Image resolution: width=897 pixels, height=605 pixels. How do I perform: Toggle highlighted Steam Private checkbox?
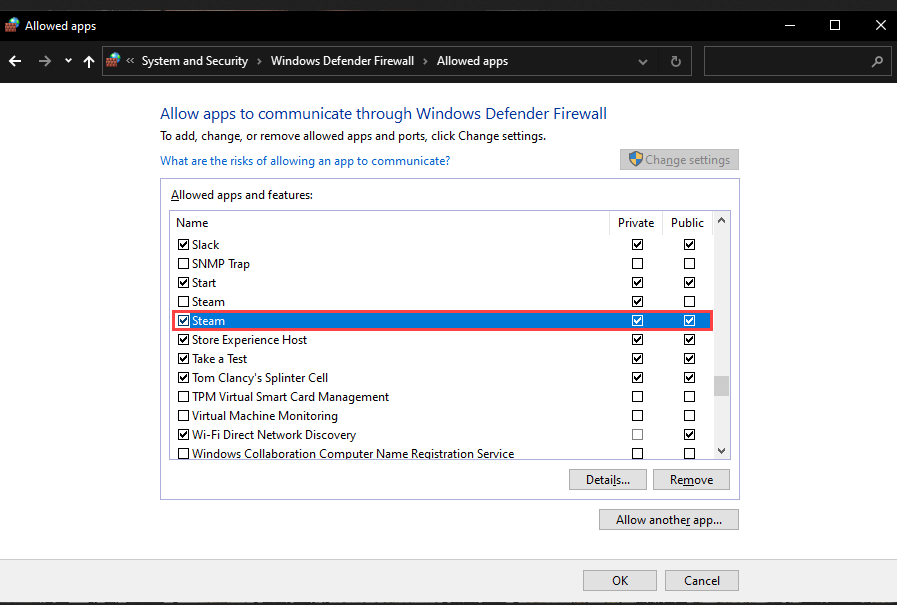coord(637,321)
